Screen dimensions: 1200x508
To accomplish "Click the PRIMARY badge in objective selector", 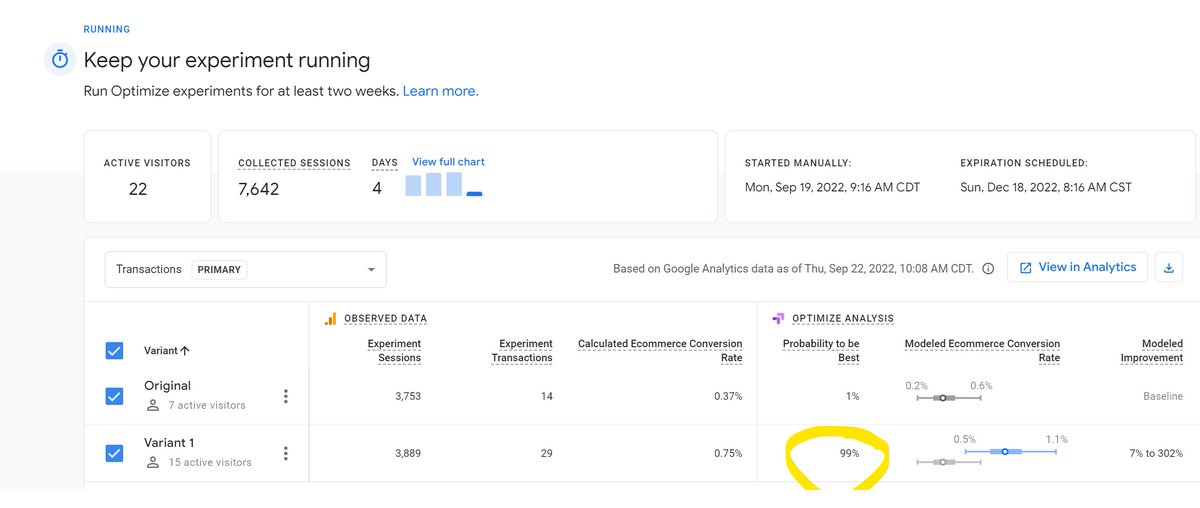I will [x=219, y=269].
